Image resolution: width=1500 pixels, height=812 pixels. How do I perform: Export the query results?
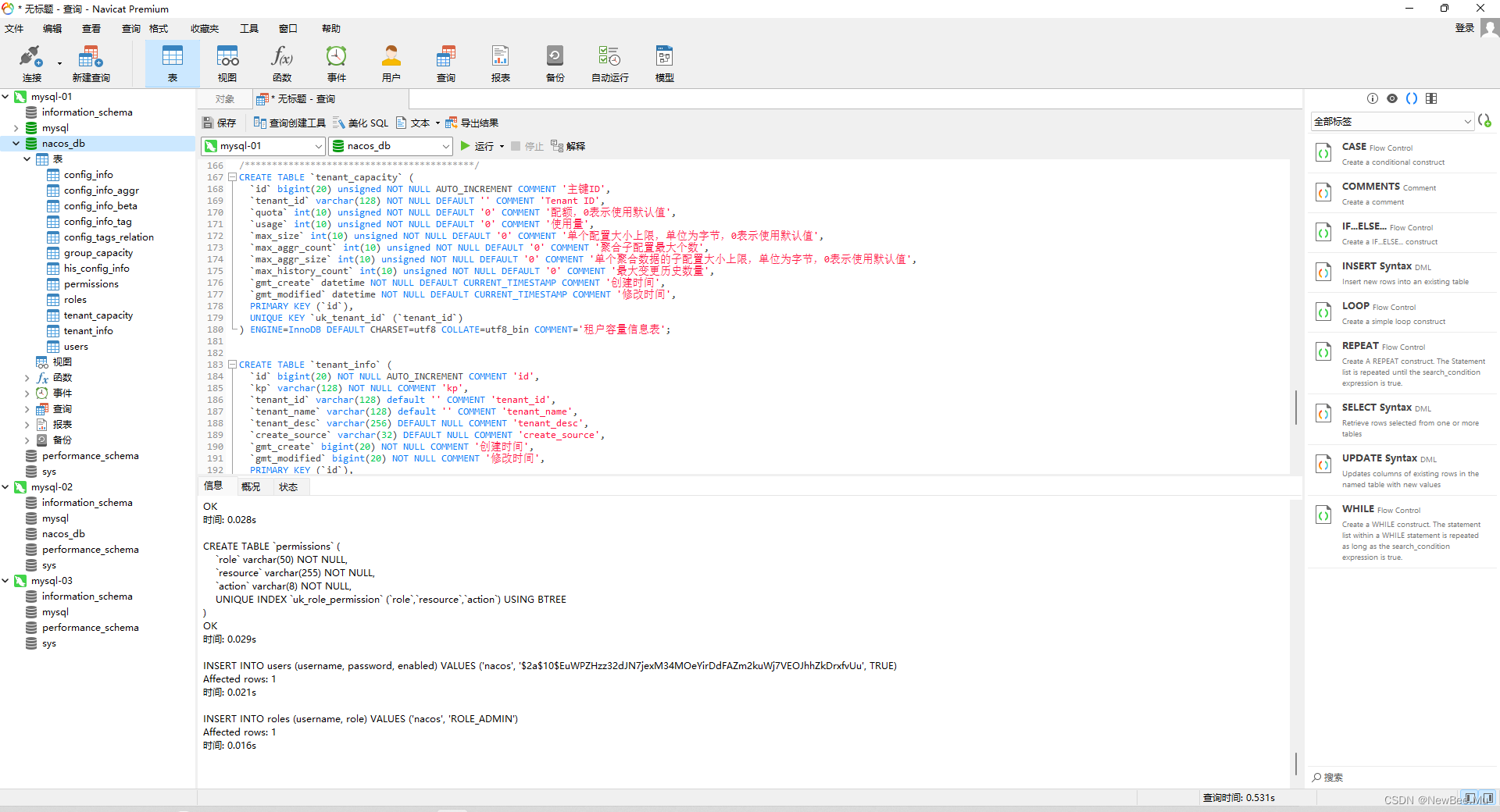472,123
